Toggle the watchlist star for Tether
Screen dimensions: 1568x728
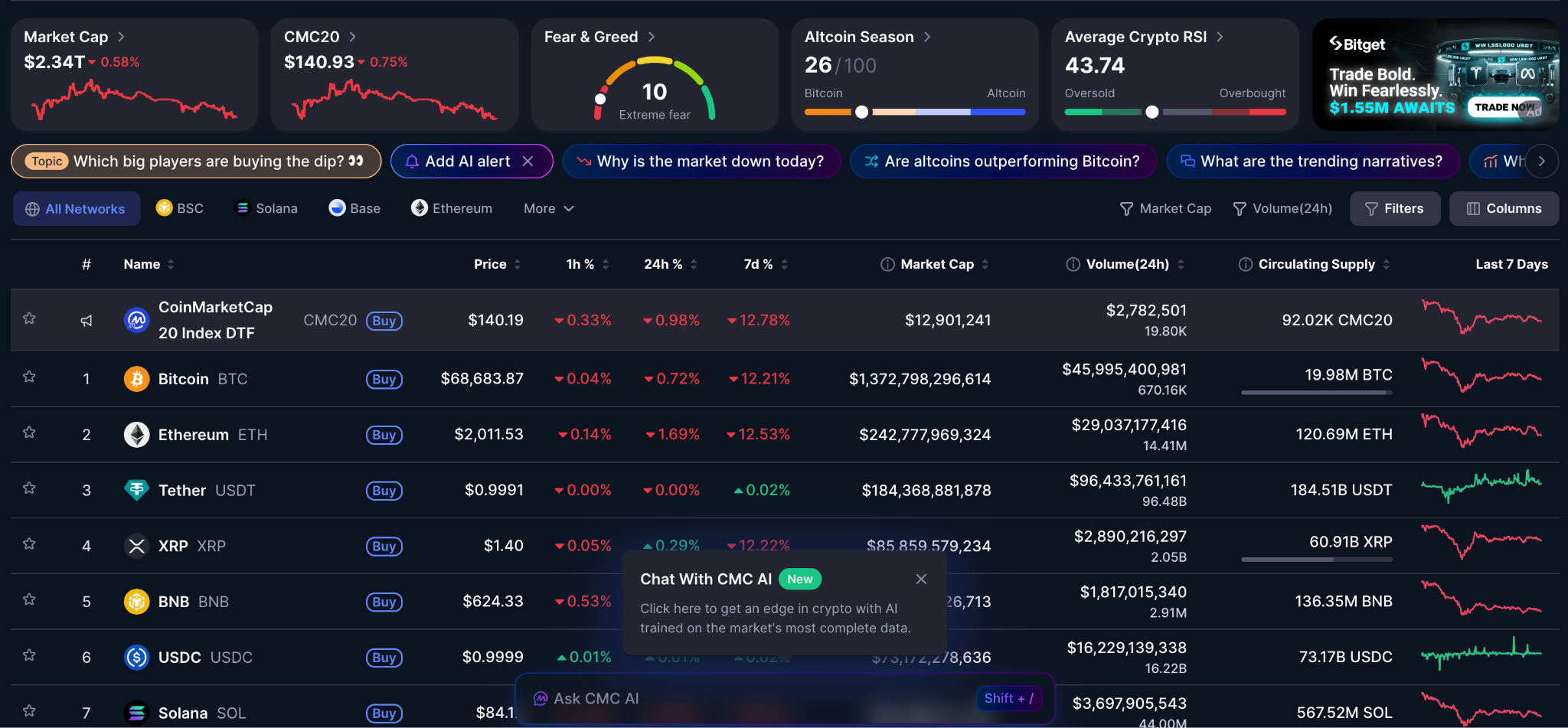click(29, 488)
